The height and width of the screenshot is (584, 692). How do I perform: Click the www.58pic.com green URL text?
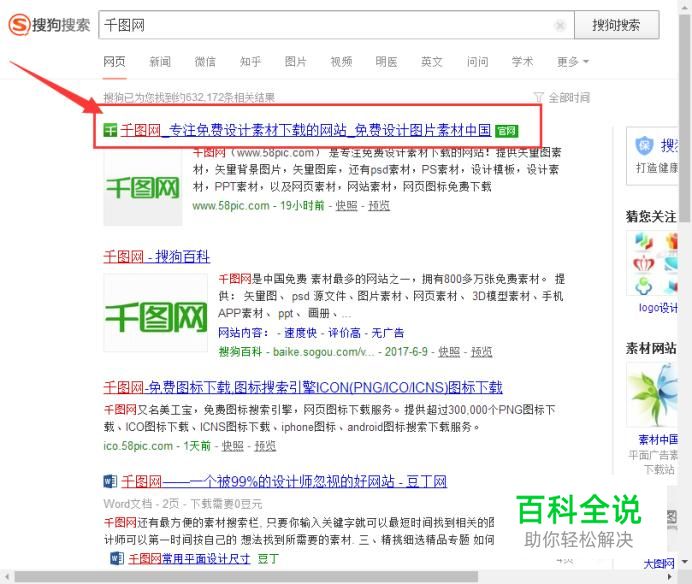(231, 205)
